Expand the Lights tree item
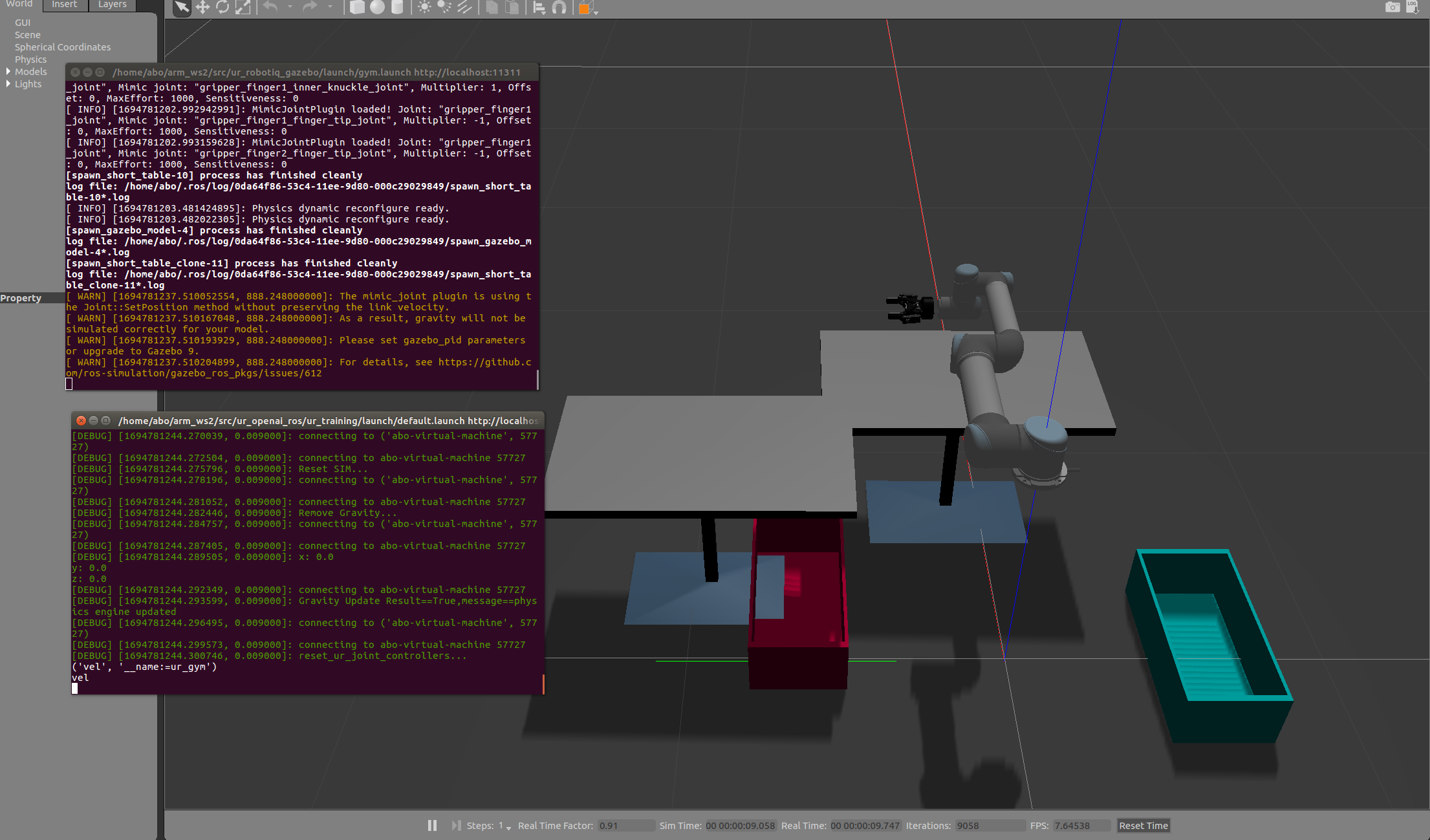1430x840 pixels. [x=7, y=83]
